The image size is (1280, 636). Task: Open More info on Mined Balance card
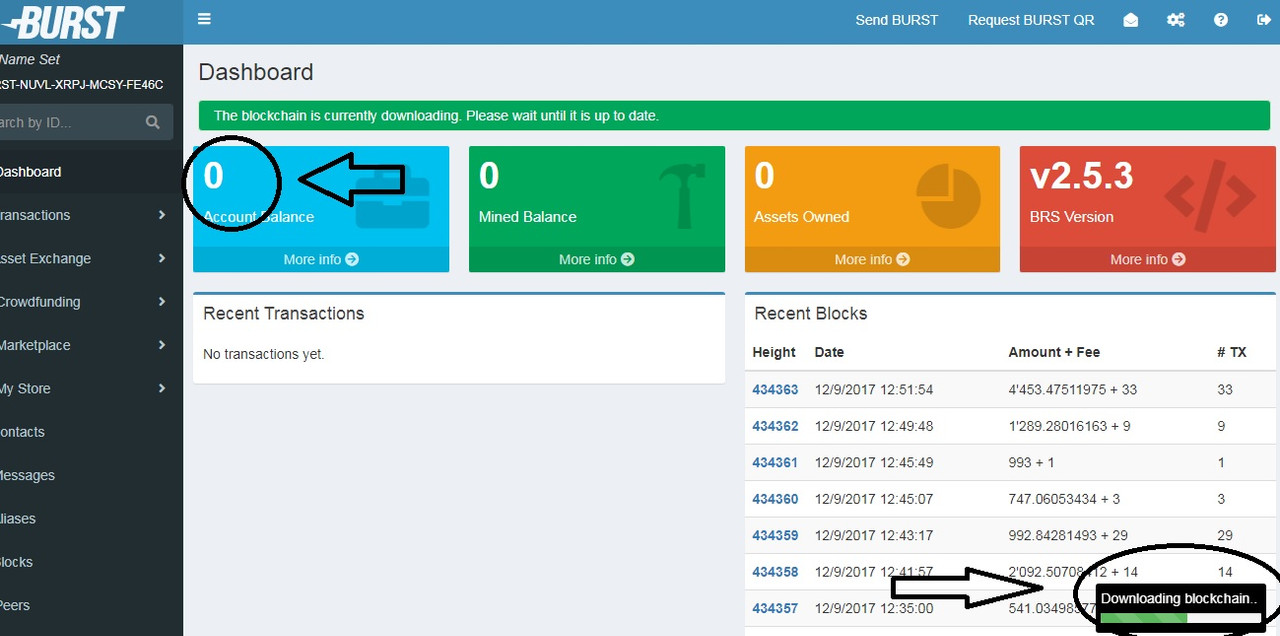[597, 259]
